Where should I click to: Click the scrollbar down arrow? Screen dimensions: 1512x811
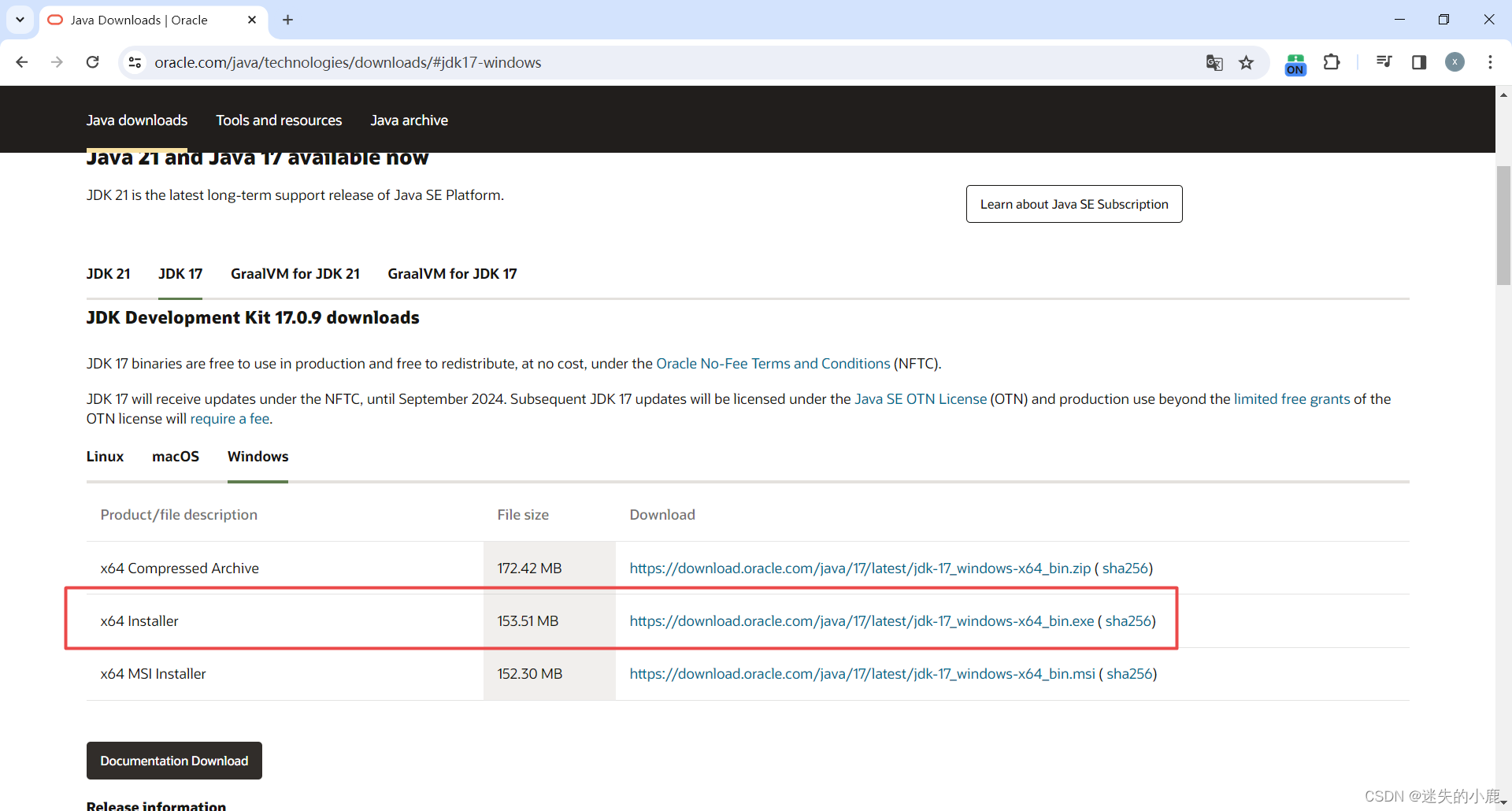click(1503, 803)
